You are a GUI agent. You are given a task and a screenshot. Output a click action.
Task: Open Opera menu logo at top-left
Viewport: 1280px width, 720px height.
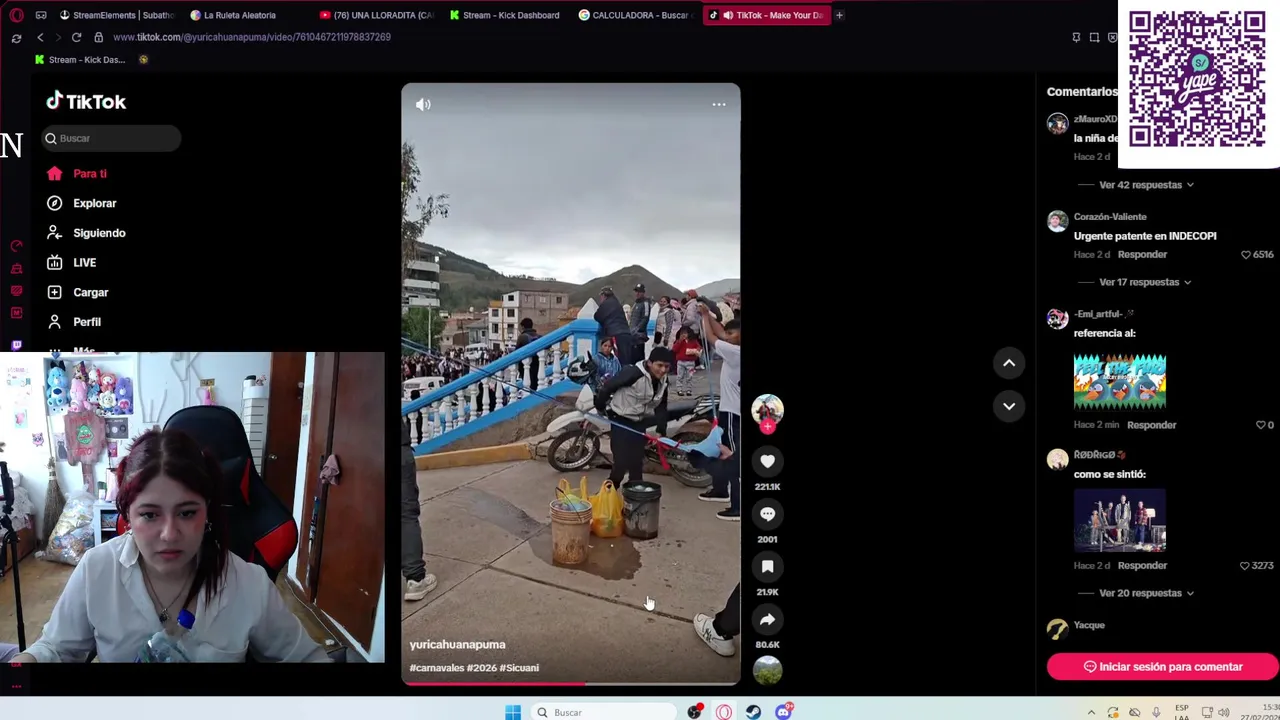(x=16, y=15)
